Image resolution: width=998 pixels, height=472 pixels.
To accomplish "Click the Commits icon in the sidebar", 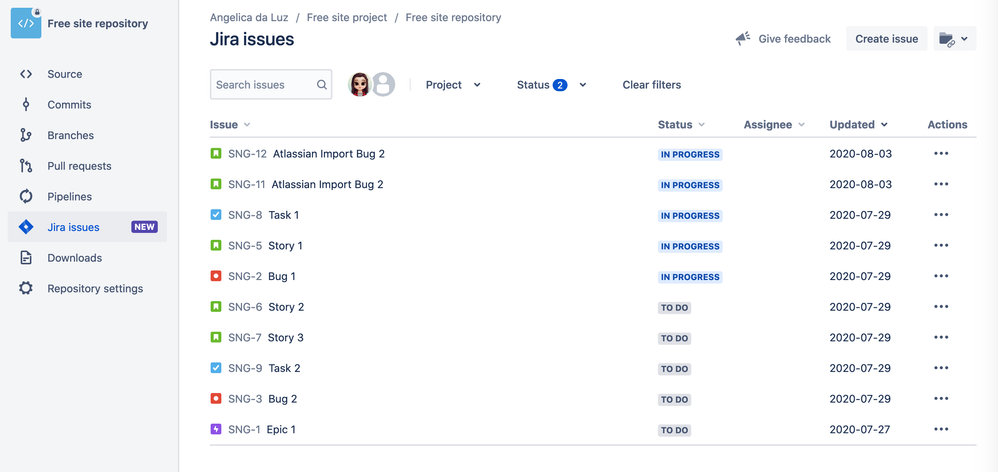I will (x=25, y=104).
